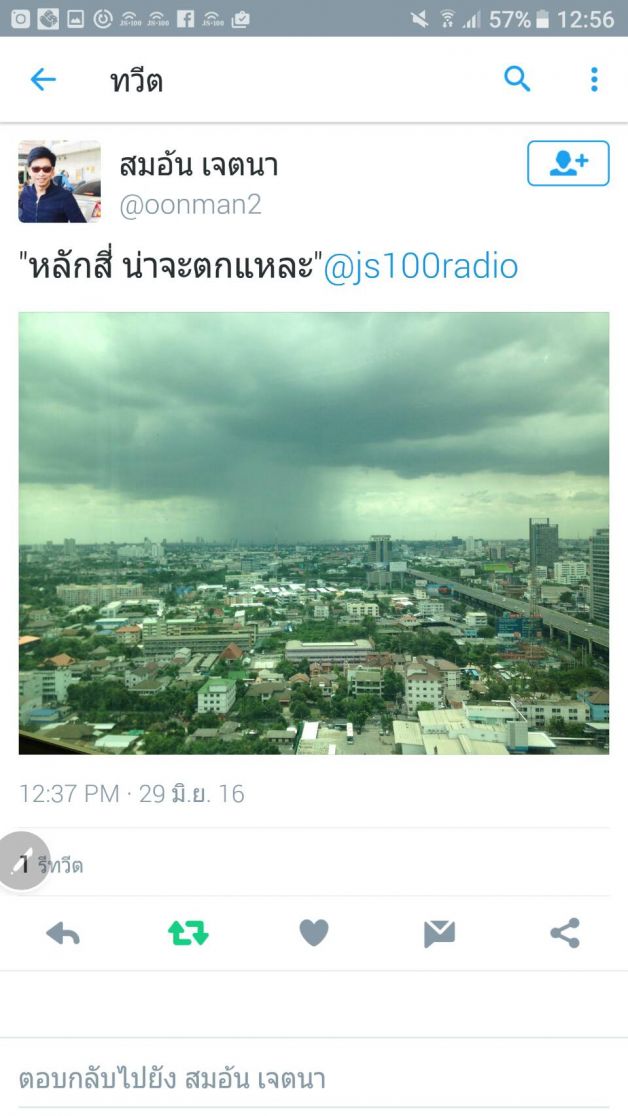Tap the share icon
The height and width of the screenshot is (1116, 628).
[565, 933]
